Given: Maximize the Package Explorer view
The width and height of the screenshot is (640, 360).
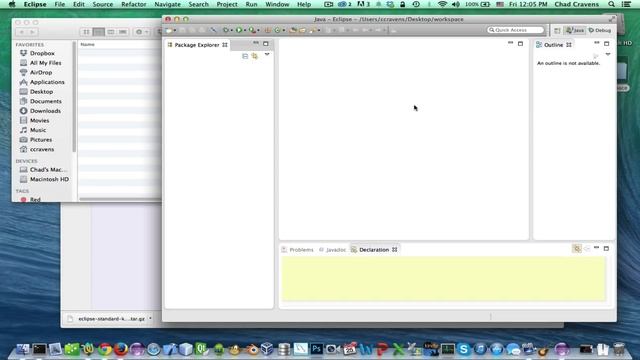Looking at the screenshot, I should point(266,43).
